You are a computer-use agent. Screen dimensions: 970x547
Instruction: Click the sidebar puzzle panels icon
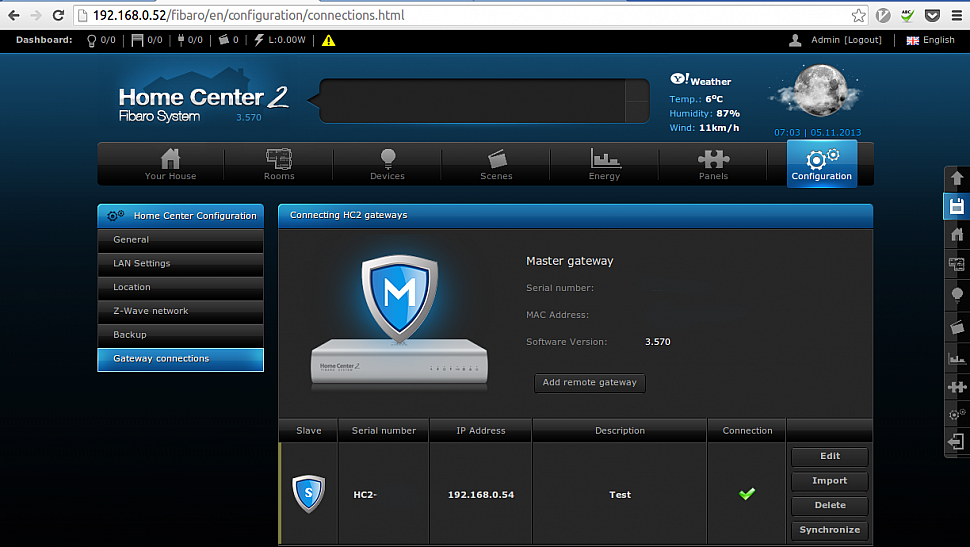click(957, 387)
